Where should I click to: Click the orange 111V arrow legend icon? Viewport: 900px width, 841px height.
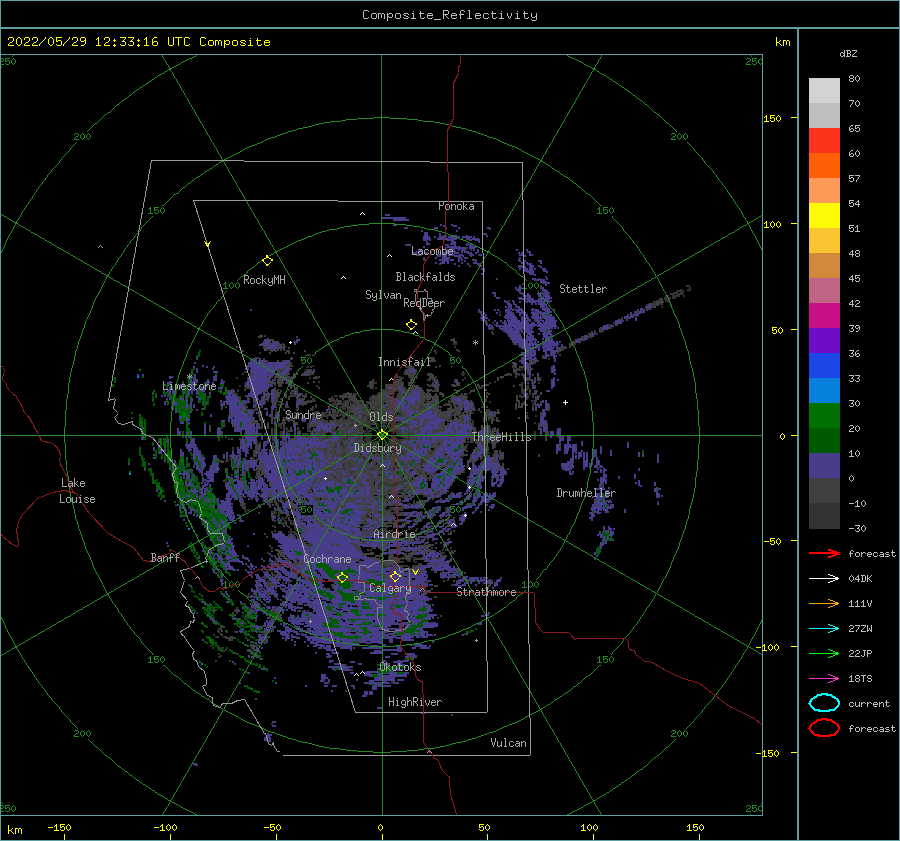point(824,603)
